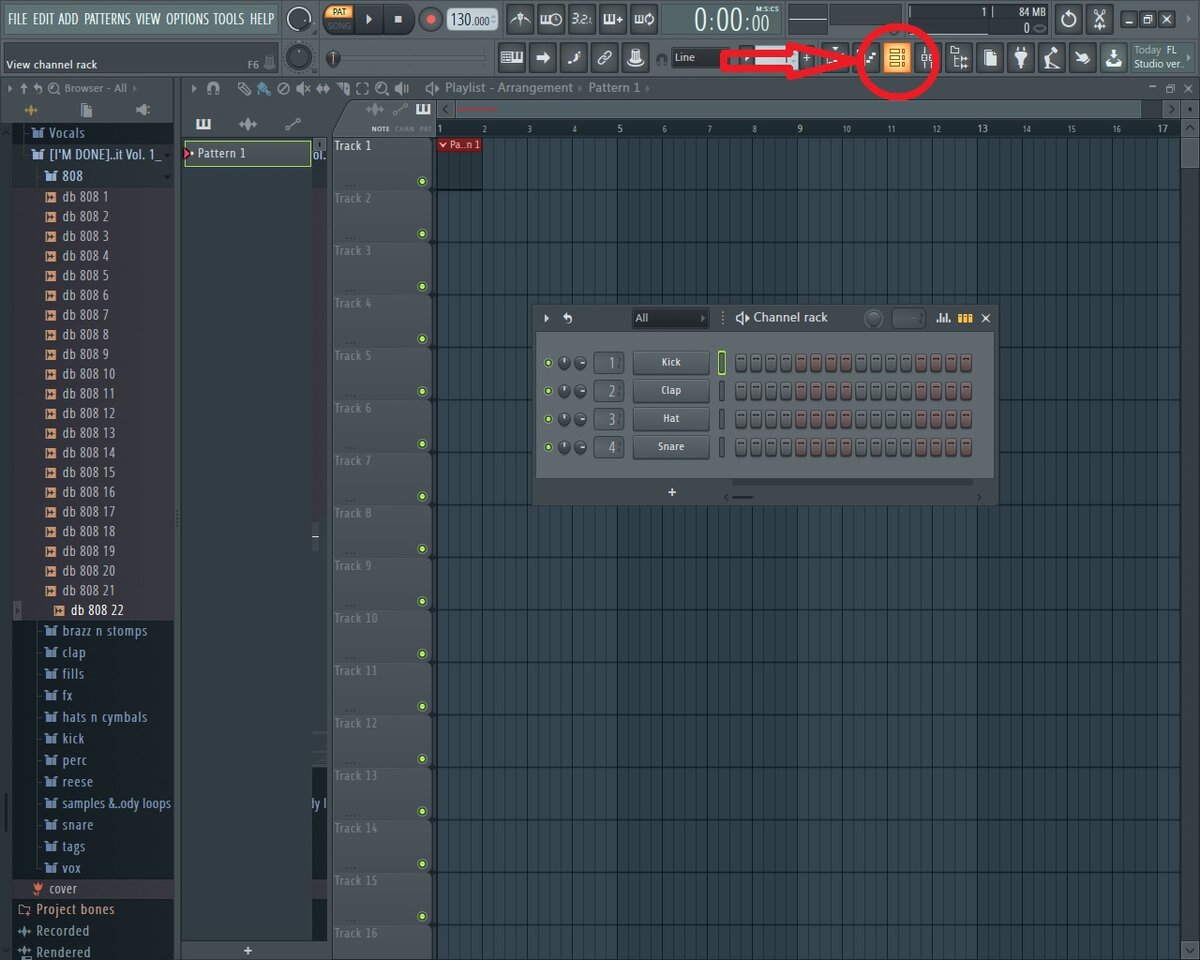Select the Mute tool in playlist toolbar
This screenshot has width=1200, height=960.
(303, 88)
